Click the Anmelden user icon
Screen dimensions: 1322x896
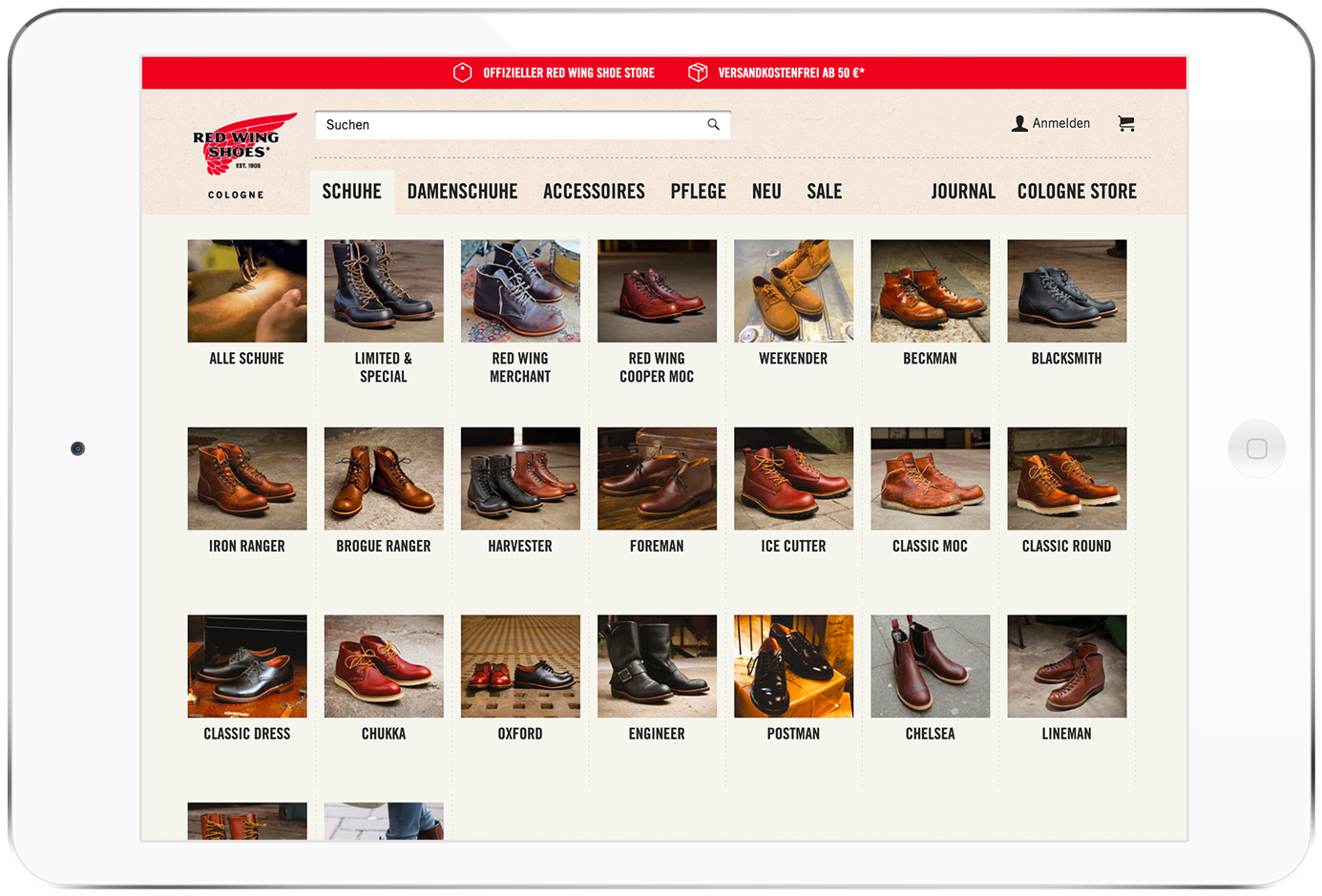[1019, 123]
